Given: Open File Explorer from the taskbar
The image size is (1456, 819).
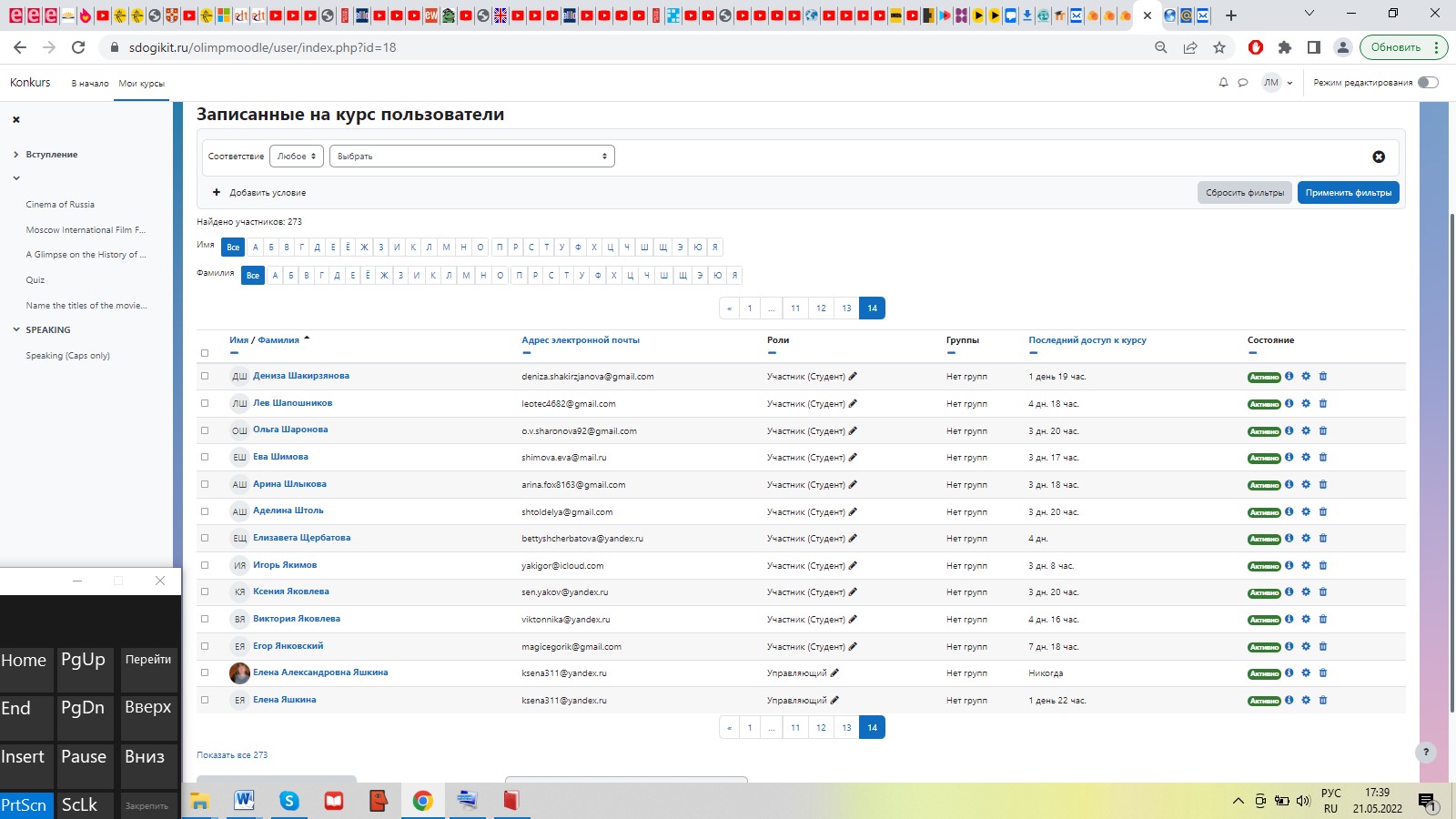Looking at the screenshot, I should click(x=200, y=801).
